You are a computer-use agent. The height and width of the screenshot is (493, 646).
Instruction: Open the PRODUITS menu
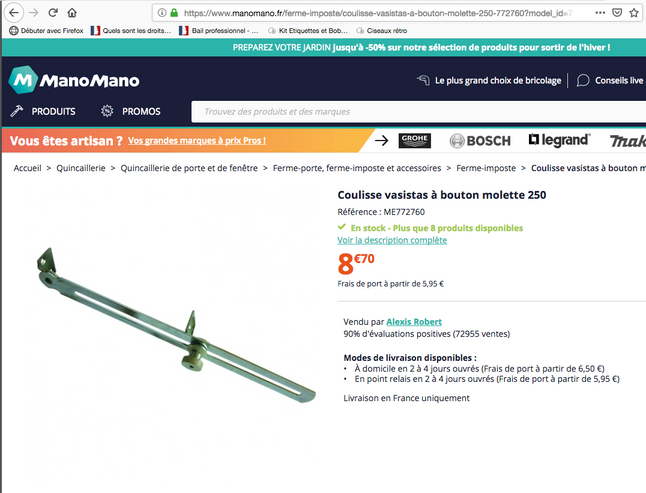pyautogui.click(x=43, y=111)
